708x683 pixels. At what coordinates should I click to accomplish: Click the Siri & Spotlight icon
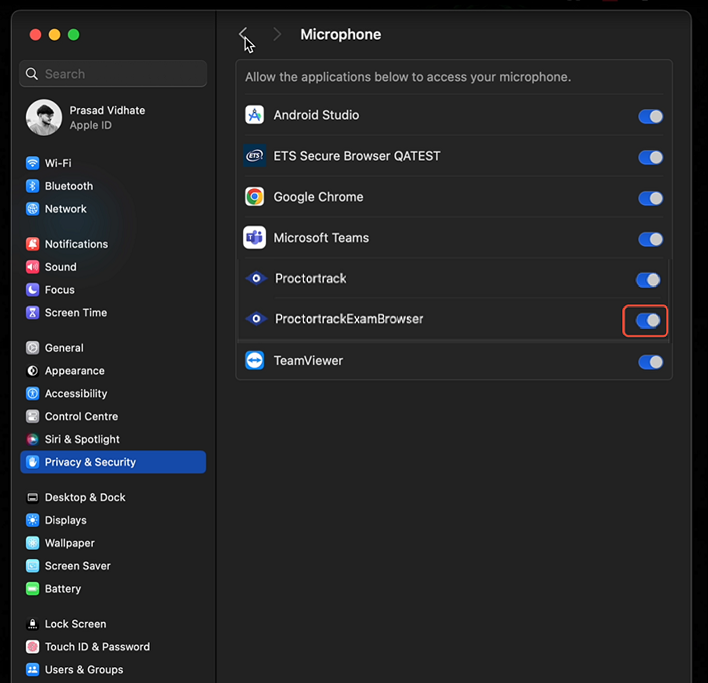[x=33, y=439]
